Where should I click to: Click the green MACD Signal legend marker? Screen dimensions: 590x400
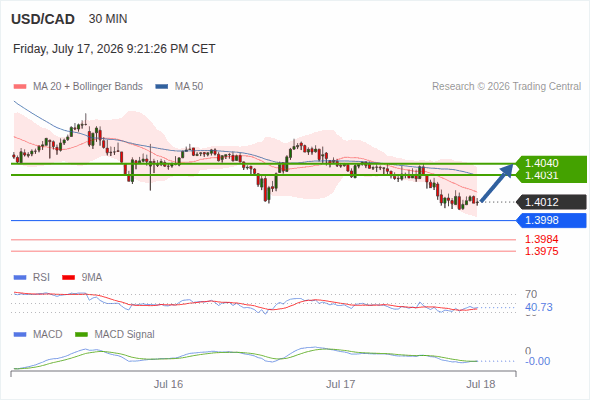[x=81, y=335]
